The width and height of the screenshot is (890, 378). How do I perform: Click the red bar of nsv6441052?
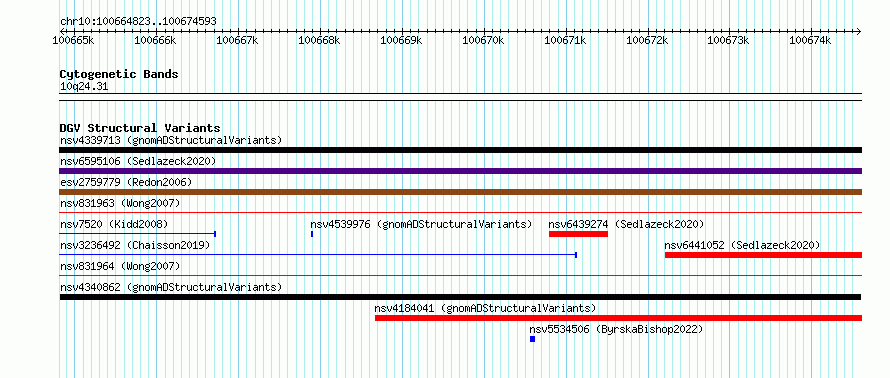[763, 255]
